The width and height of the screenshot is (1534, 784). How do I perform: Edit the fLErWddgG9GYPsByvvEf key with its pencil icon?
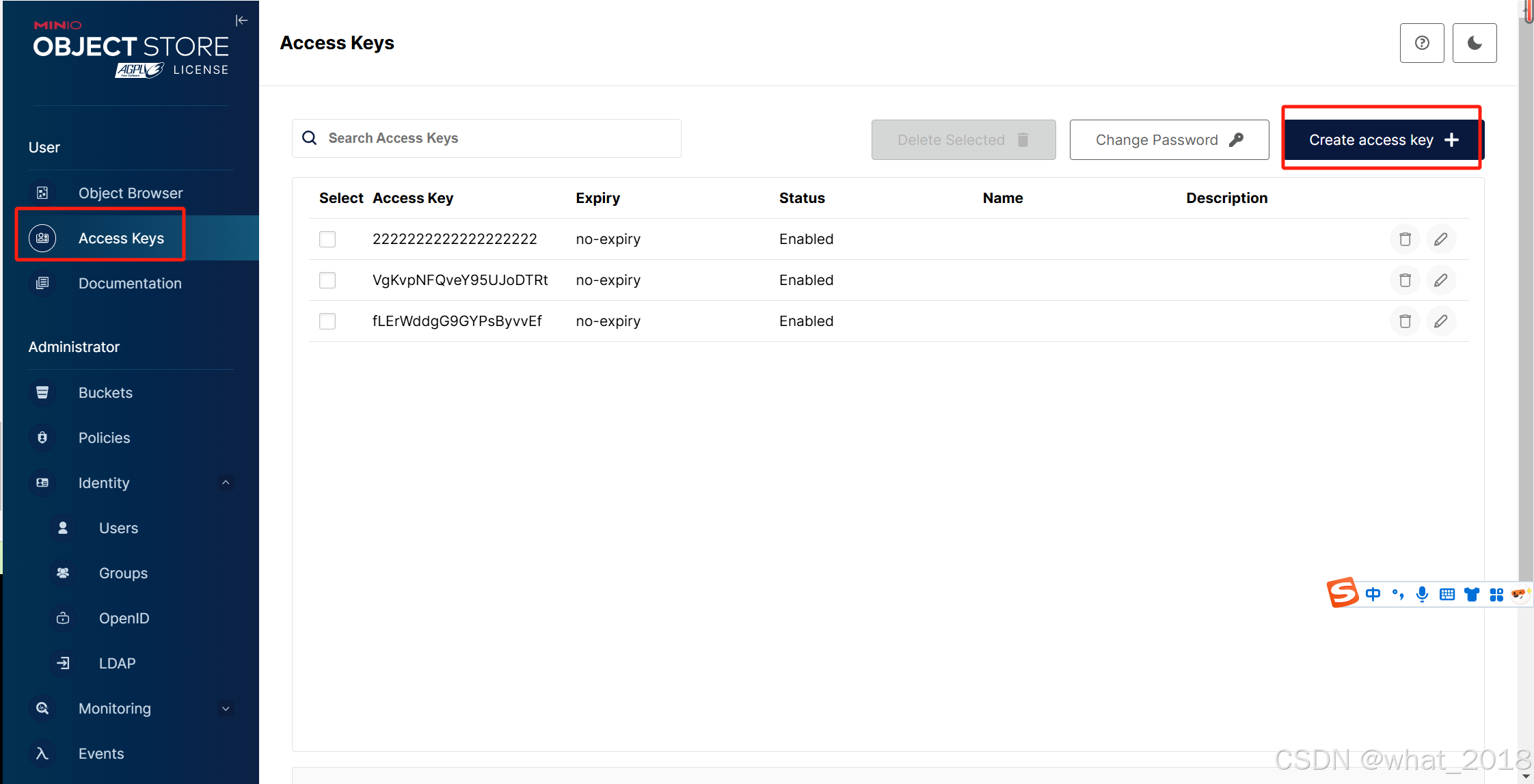pos(1440,321)
